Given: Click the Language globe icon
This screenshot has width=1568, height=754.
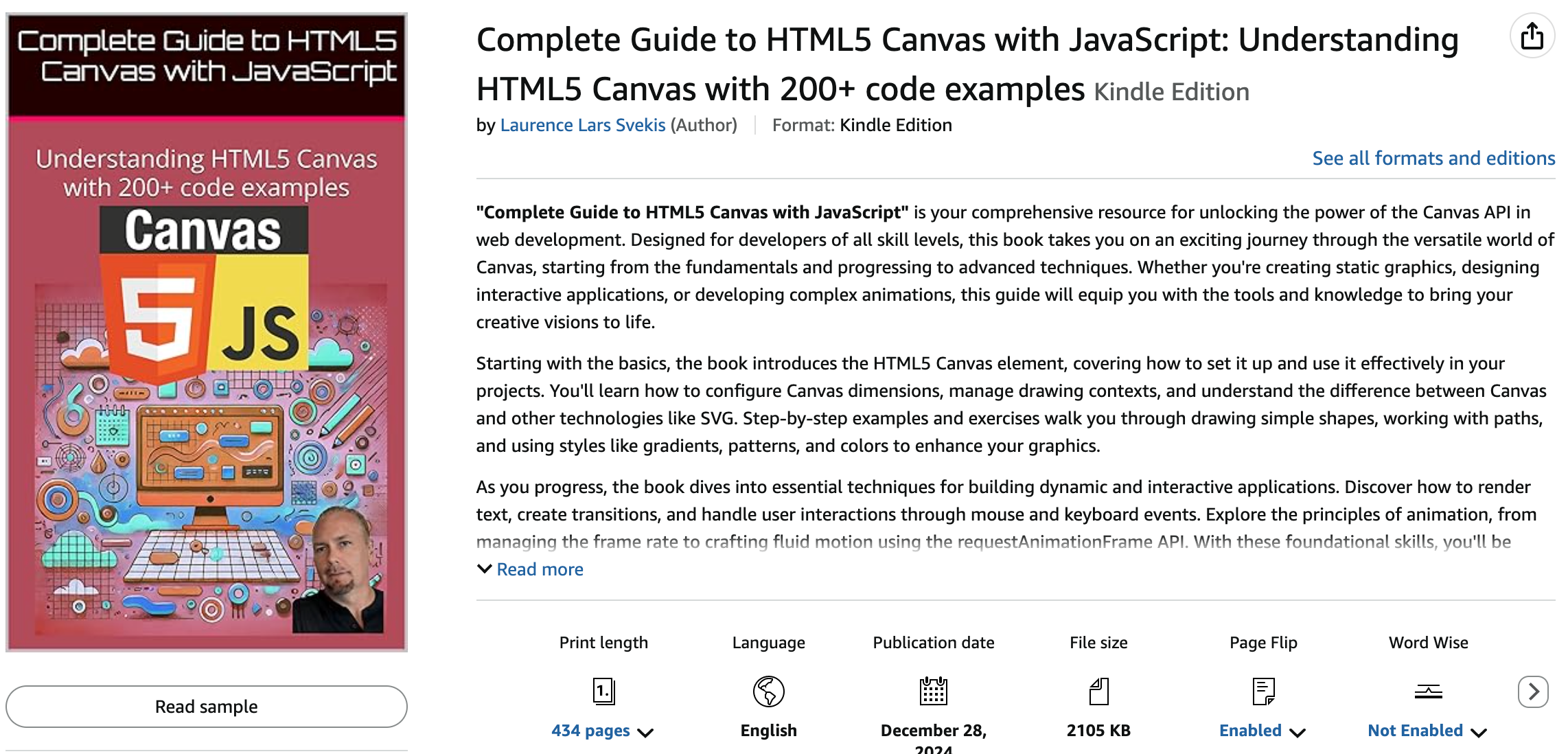Looking at the screenshot, I should click(768, 691).
